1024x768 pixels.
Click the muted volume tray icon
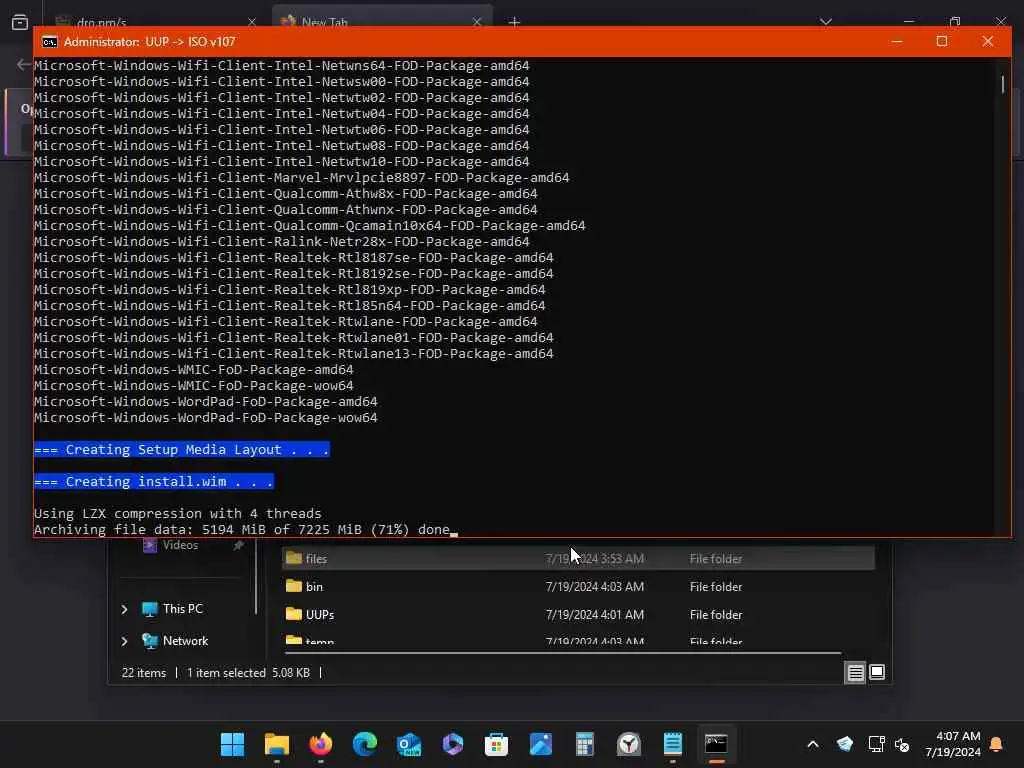(x=902, y=744)
